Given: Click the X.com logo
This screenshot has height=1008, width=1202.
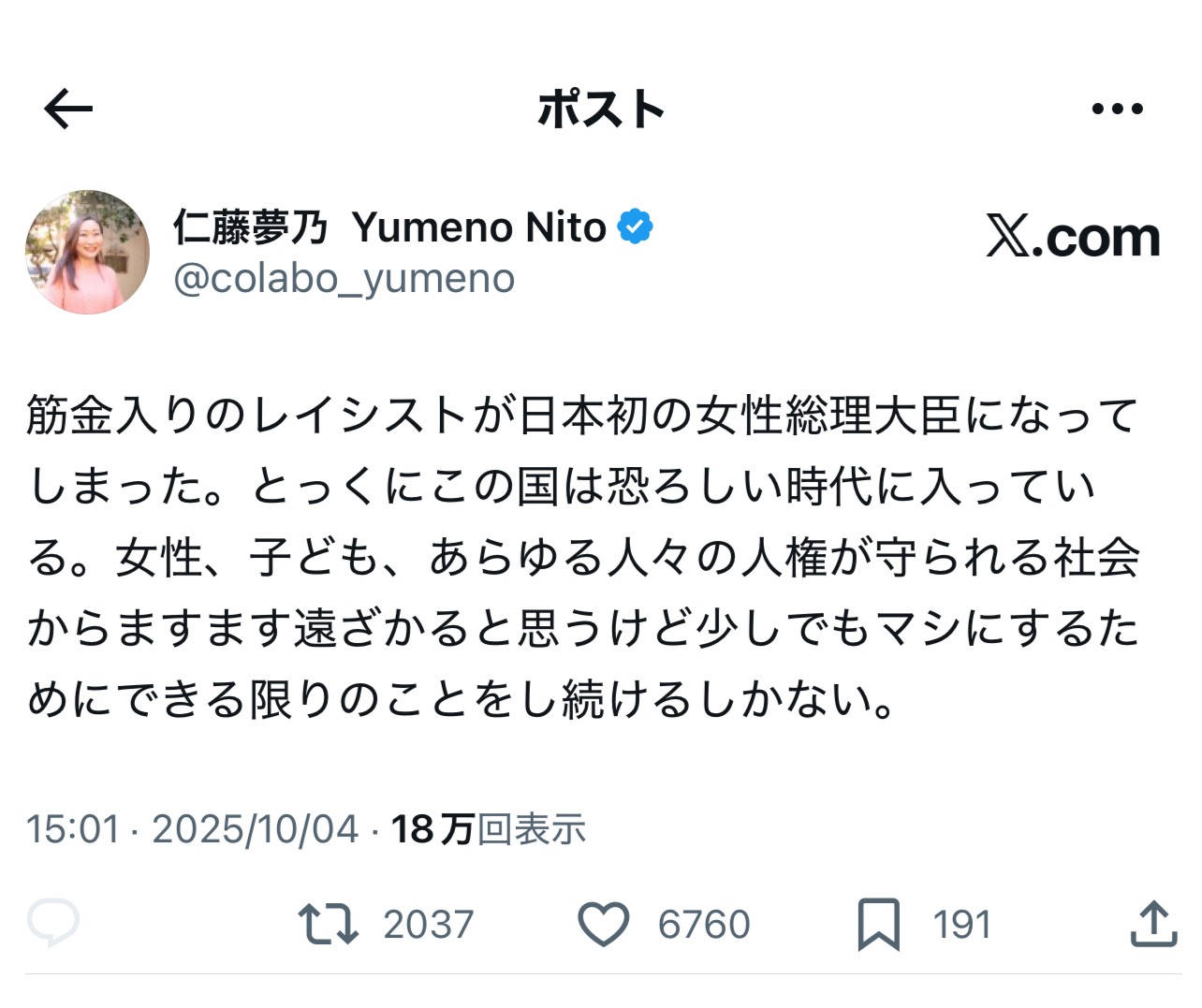Looking at the screenshot, I should pyautogui.click(x=1073, y=237).
